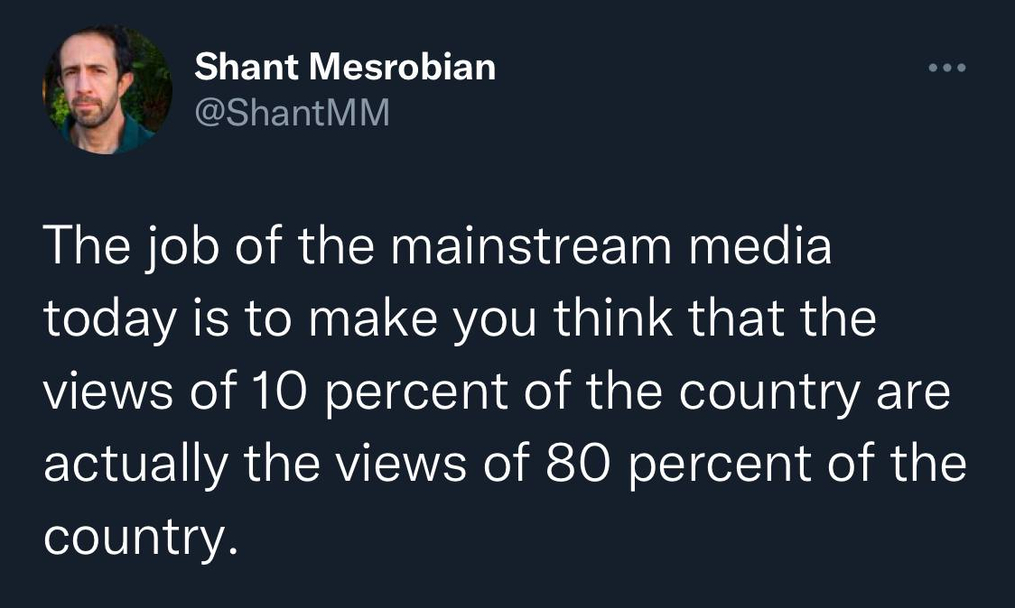The height and width of the screenshot is (608, 1015).
Task: Click "percent" after the number 10
Action: pos(416,395)
